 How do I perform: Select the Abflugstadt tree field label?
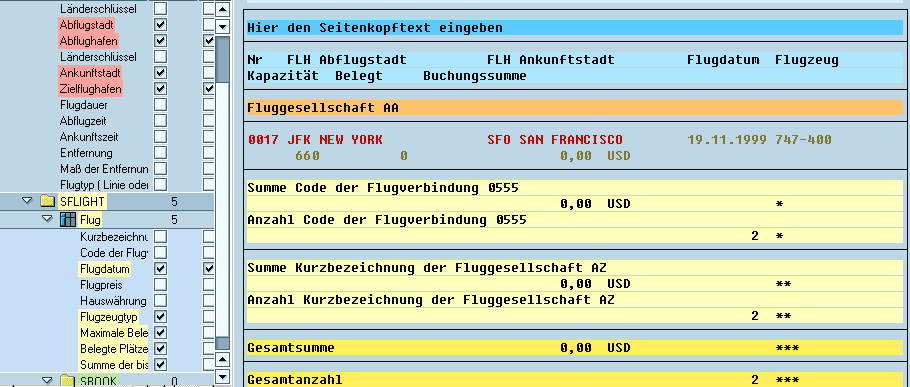(x=86, y=25)
